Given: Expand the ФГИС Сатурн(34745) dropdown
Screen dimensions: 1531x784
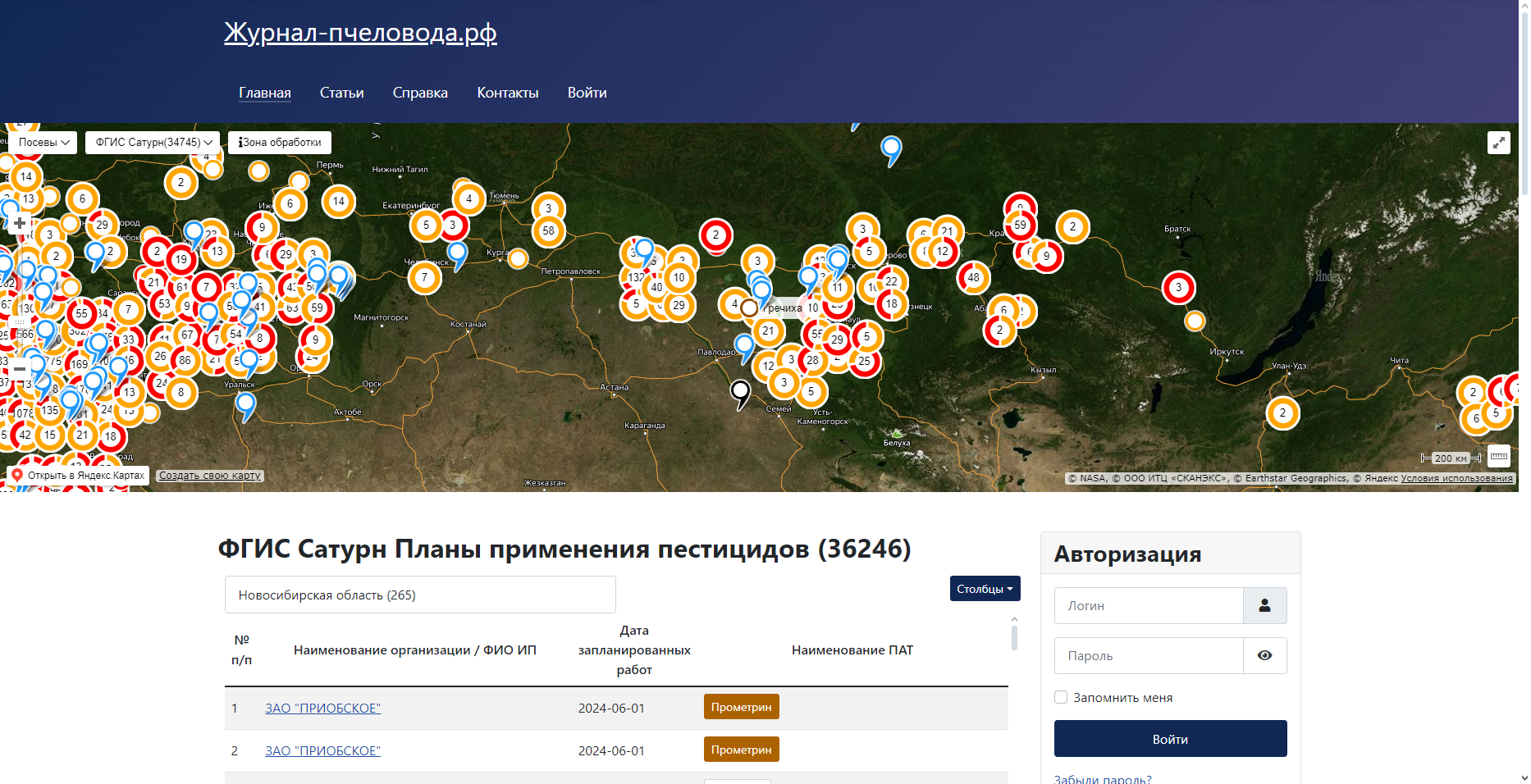Looking at the screenshot, I should coord(153,142).
